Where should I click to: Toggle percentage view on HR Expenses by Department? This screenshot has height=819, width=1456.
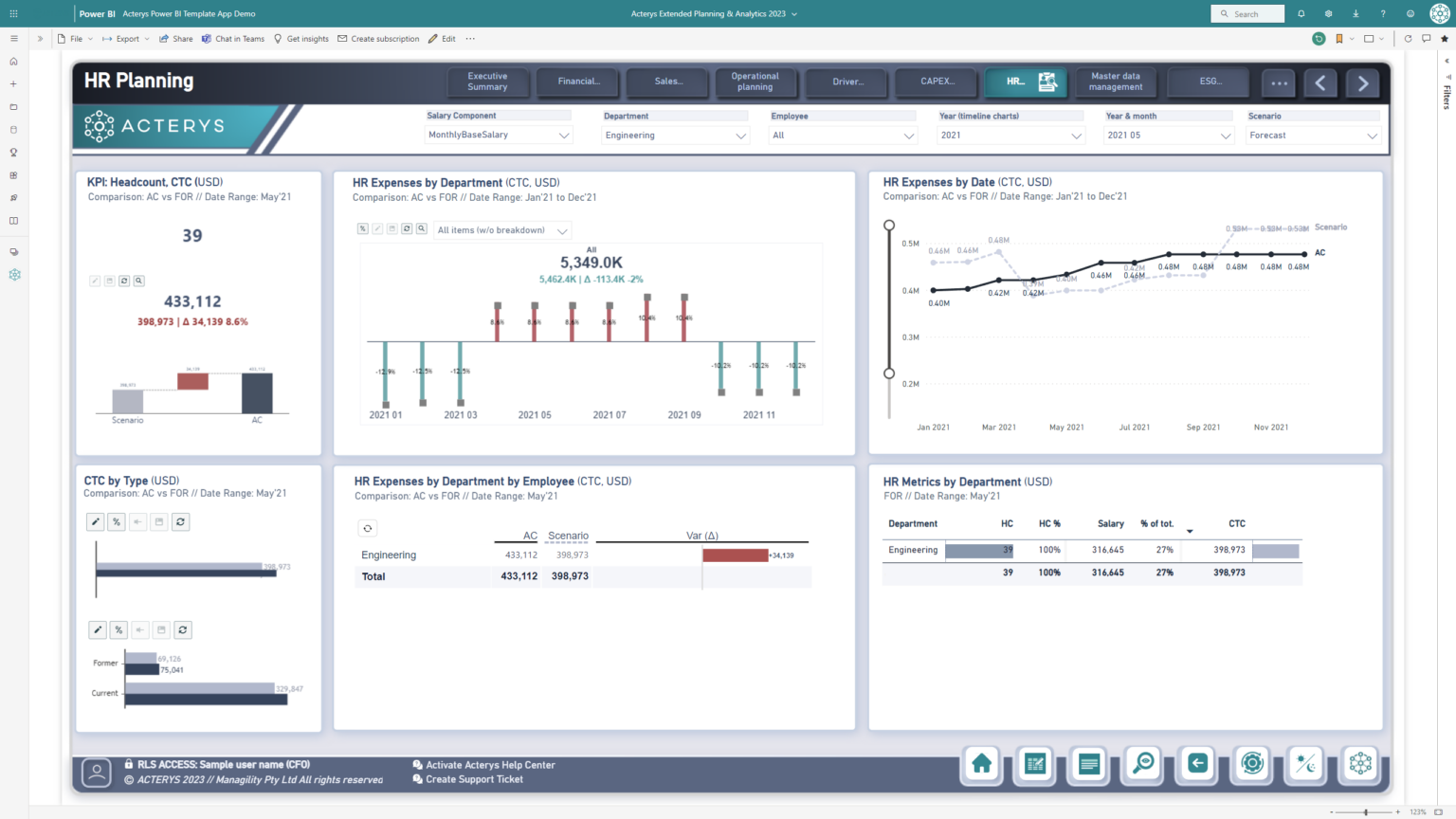[362, 228]
